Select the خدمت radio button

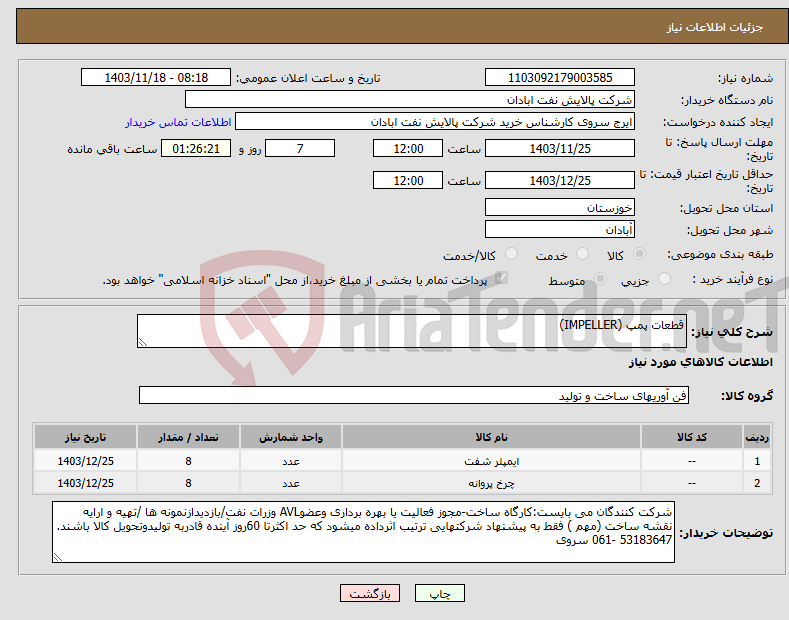pyautogui.click(x=582, y=254)
